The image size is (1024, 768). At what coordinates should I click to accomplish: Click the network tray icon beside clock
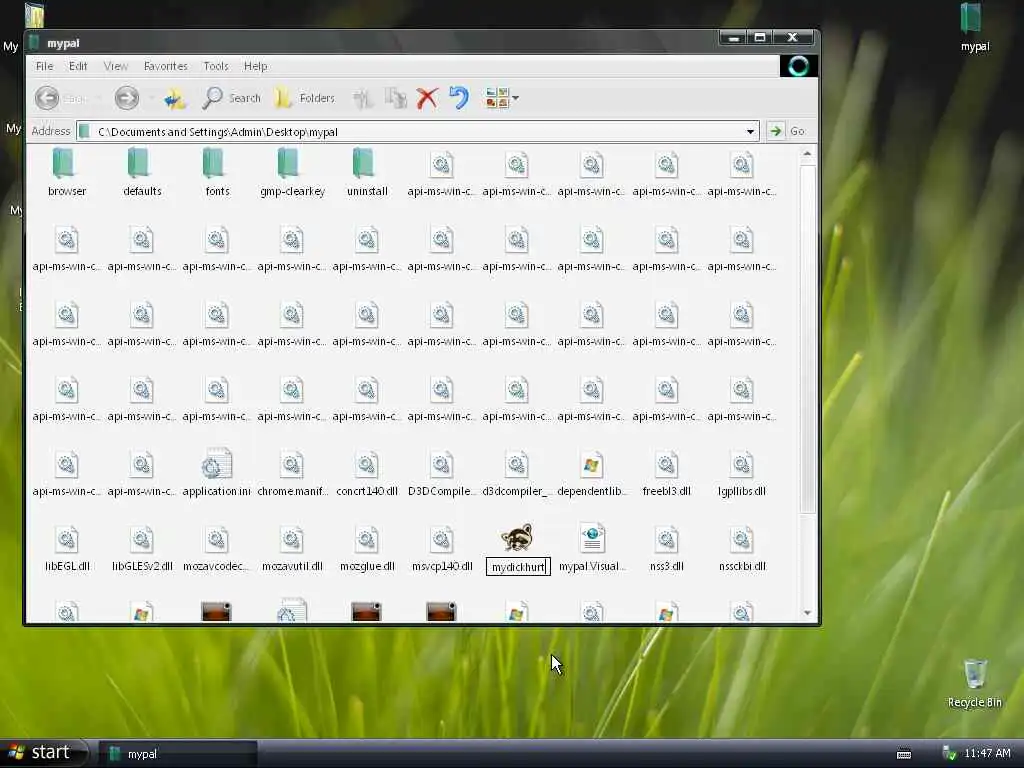pyautogui.click(x=950, y=754)
